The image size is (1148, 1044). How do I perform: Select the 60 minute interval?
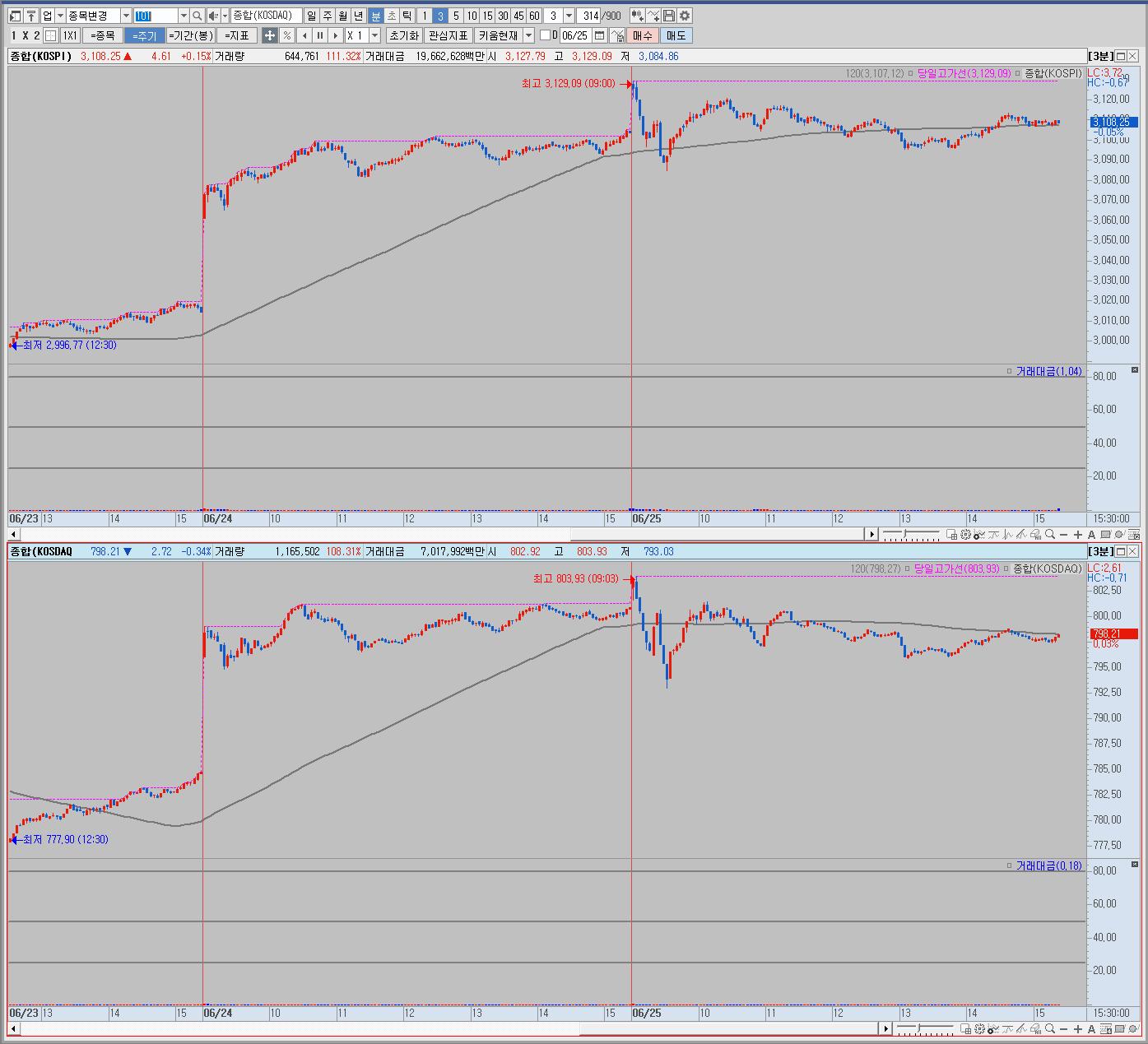[x=533, y=16]
